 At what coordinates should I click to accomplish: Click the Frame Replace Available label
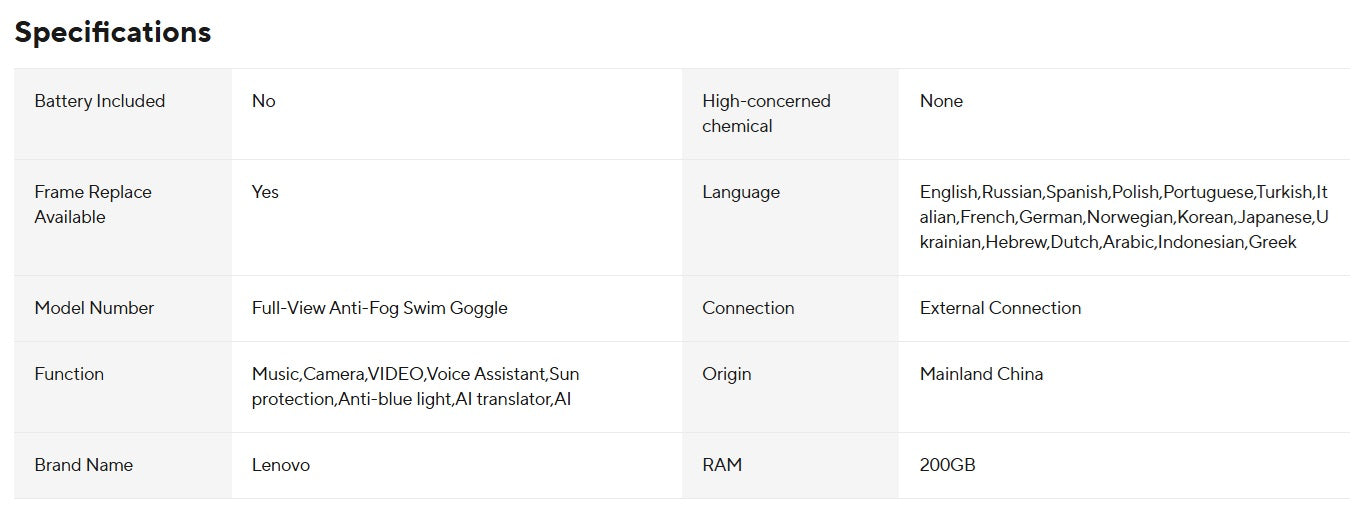click(x=93, y=204)
